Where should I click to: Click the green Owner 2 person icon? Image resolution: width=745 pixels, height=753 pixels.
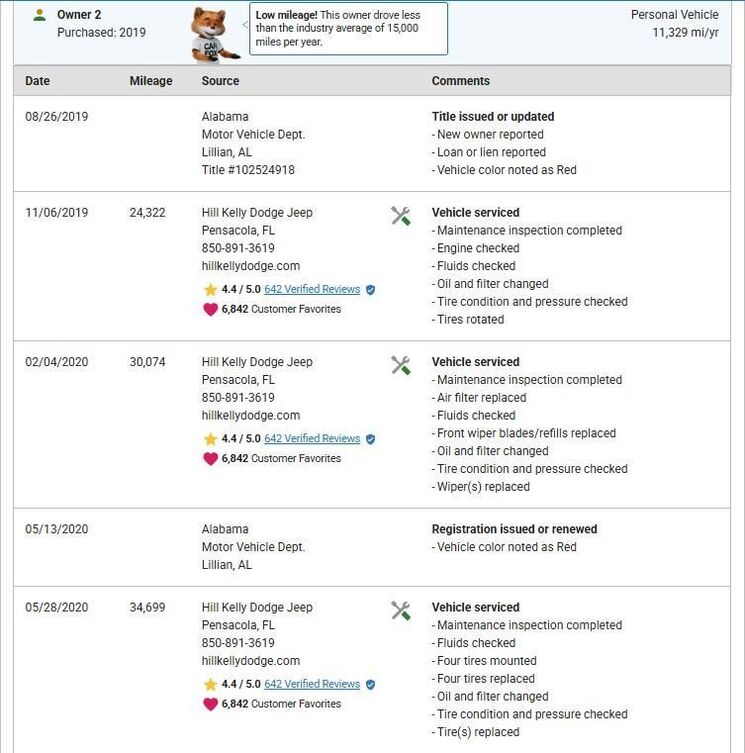click(39, 15)
